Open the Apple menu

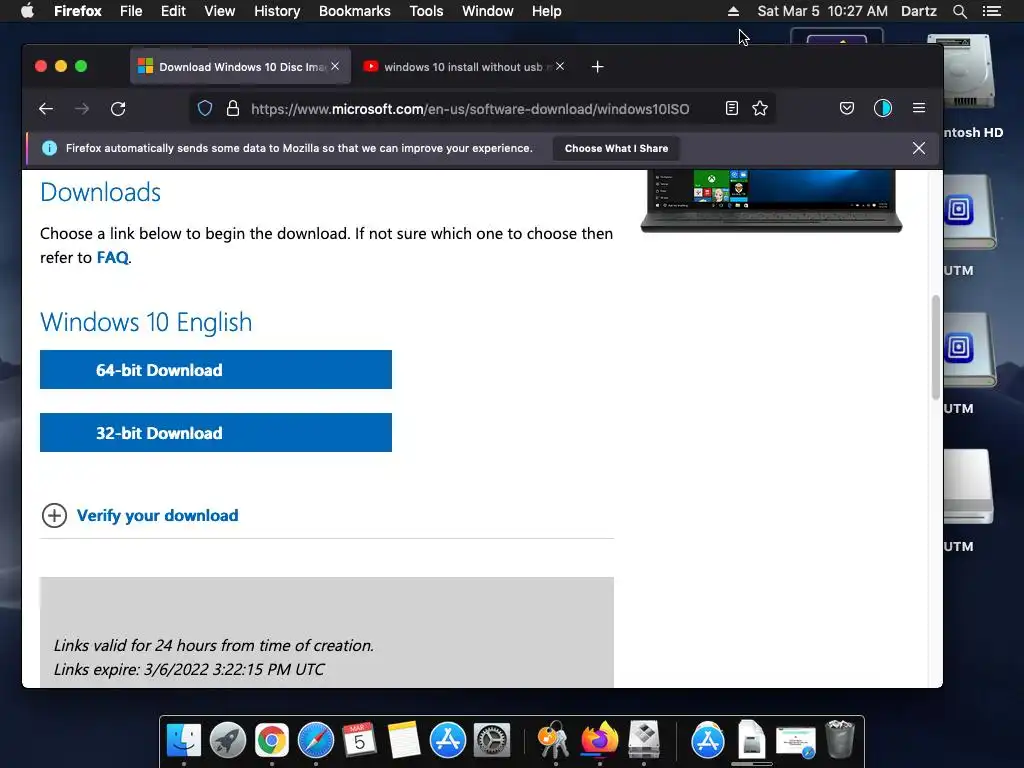tap(27, 11)
